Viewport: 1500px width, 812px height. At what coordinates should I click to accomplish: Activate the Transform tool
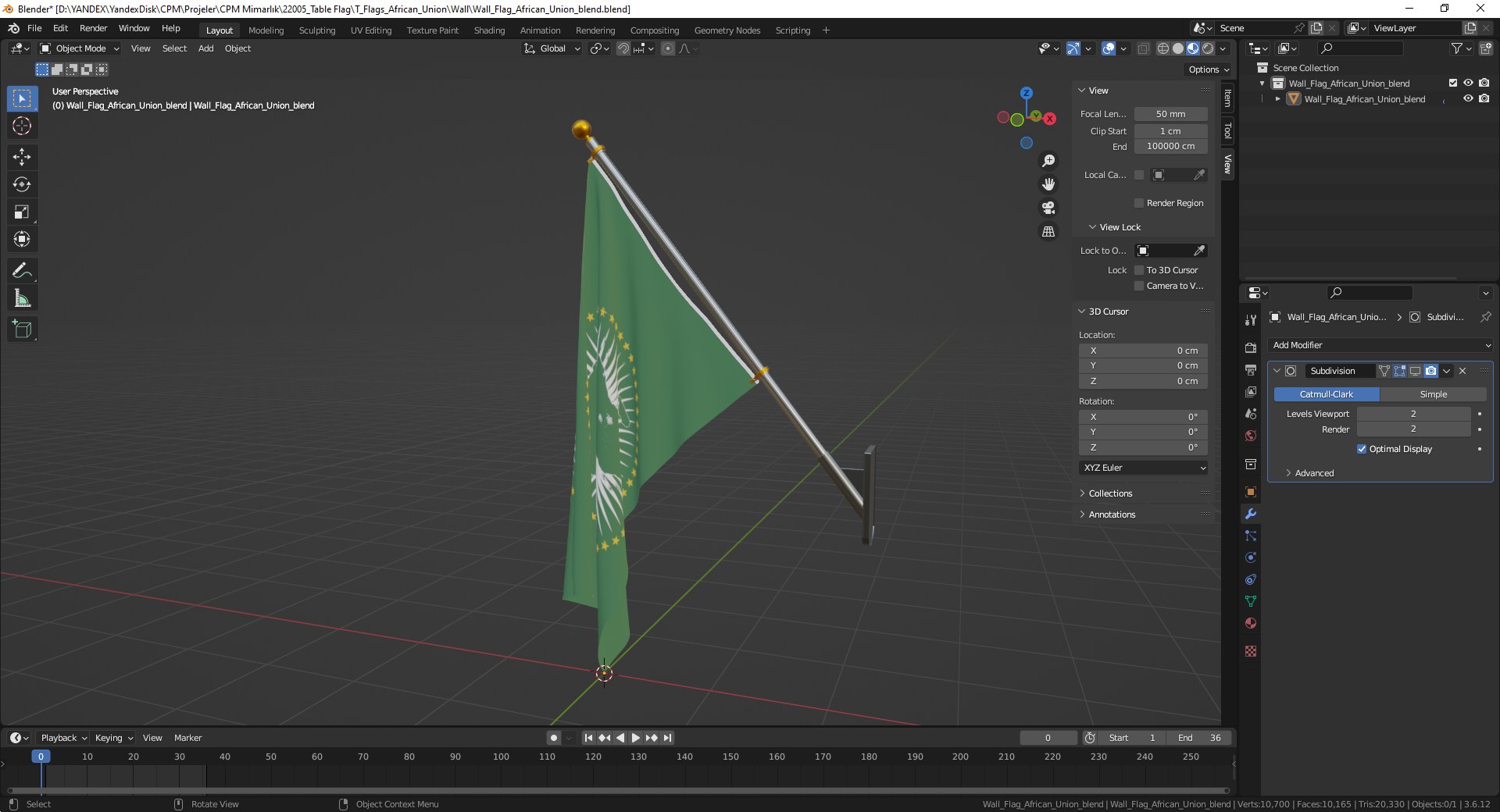click(22, 239)
